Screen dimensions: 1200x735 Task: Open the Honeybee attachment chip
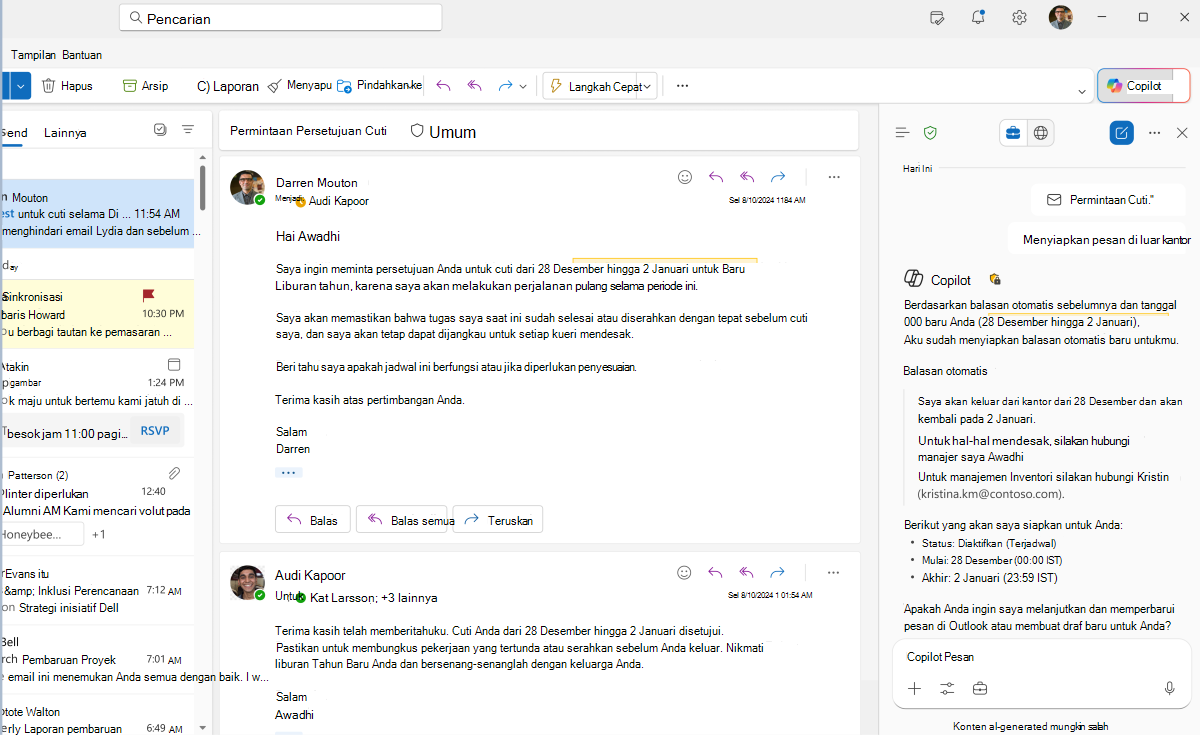[42, 535]
